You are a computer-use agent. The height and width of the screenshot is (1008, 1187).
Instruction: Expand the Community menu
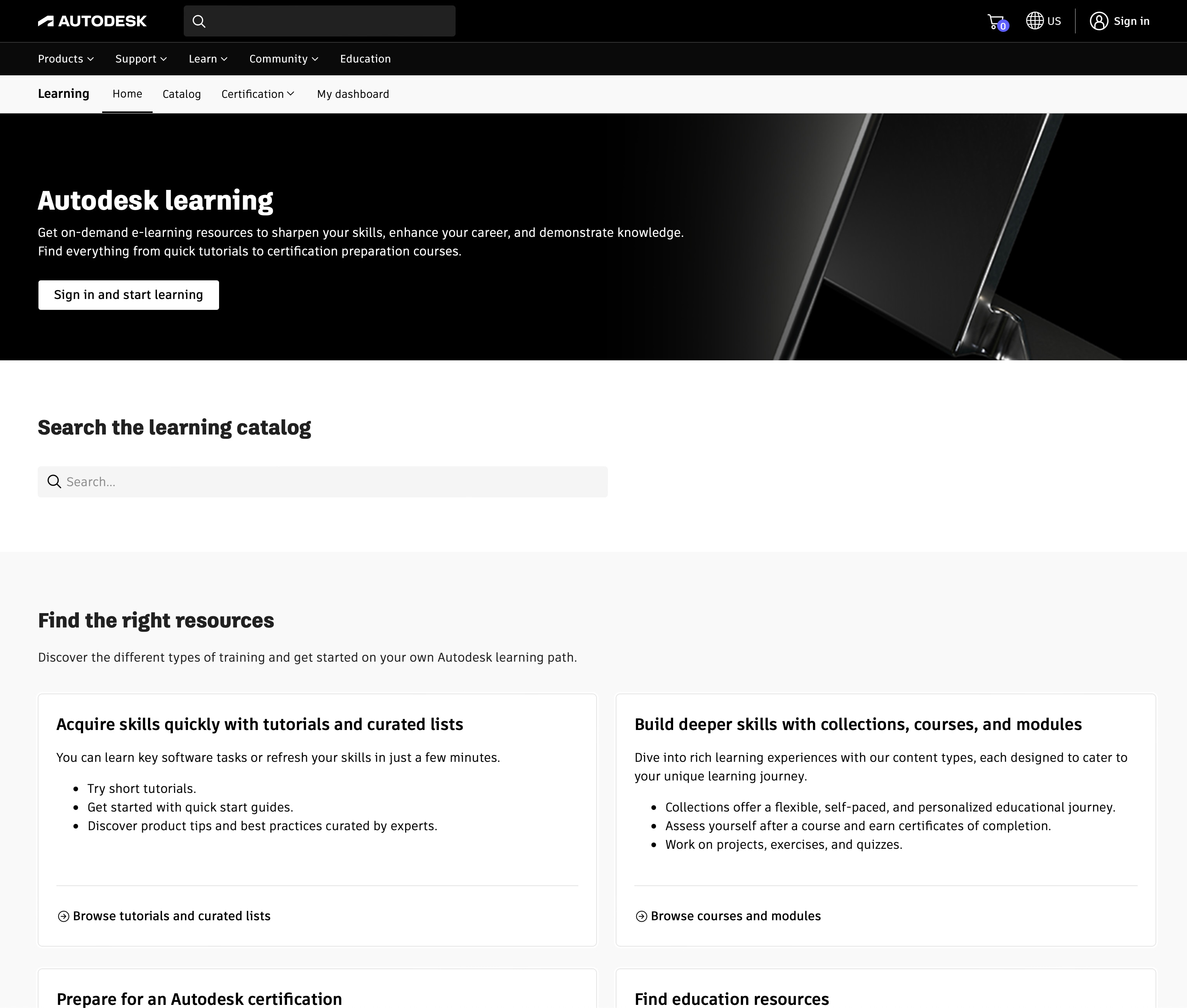click(284, 59)
